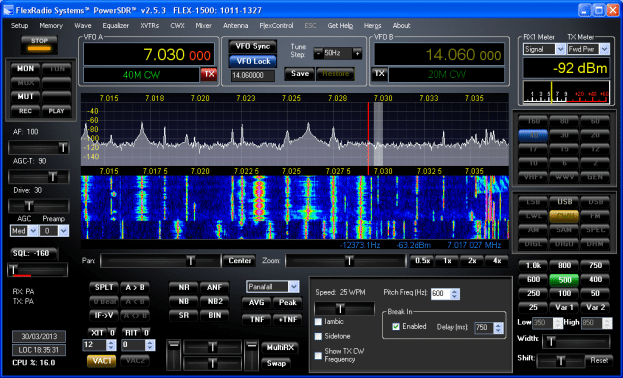Click the PLAY button

point(56,111)
